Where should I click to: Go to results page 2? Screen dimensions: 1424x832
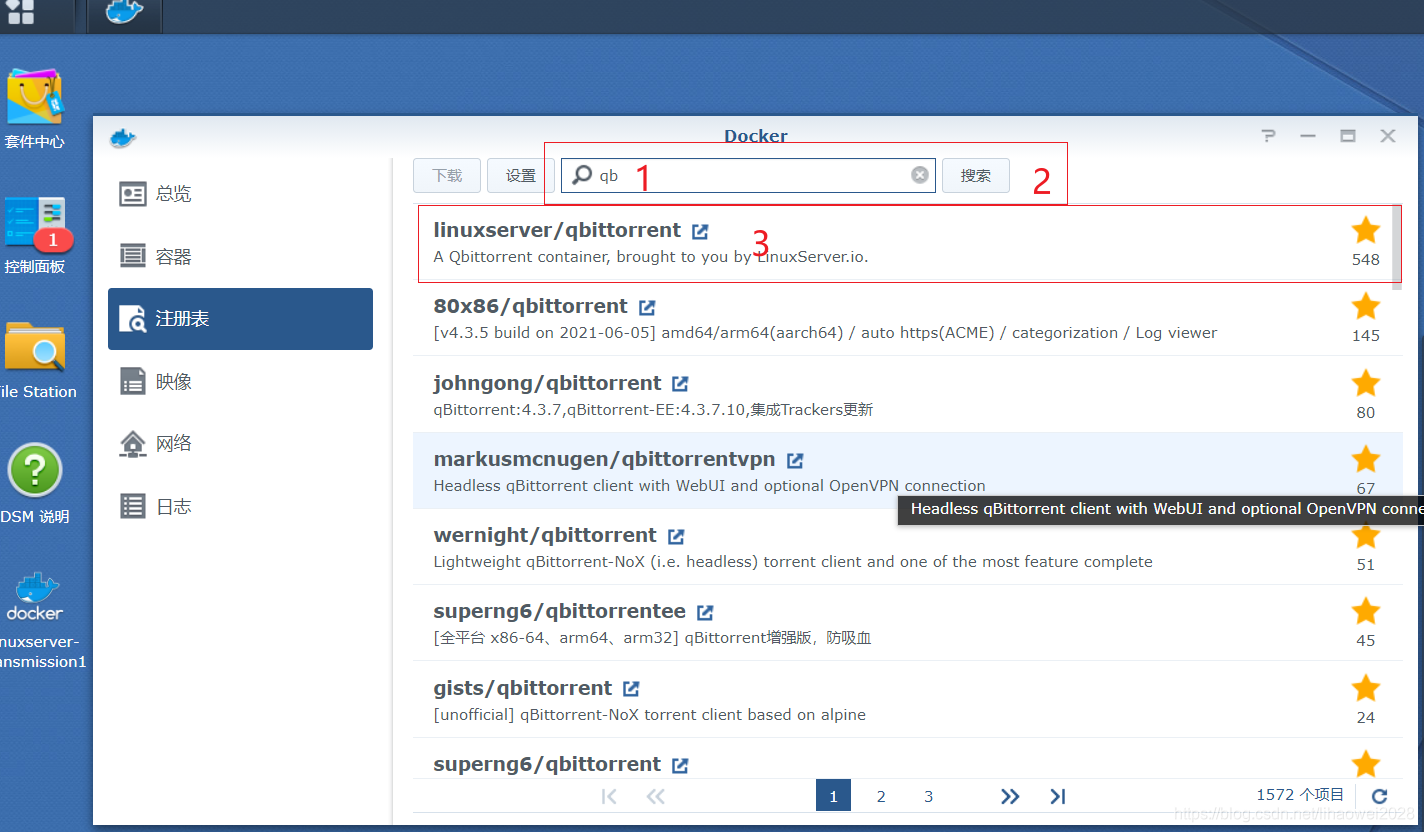(881, 796)
